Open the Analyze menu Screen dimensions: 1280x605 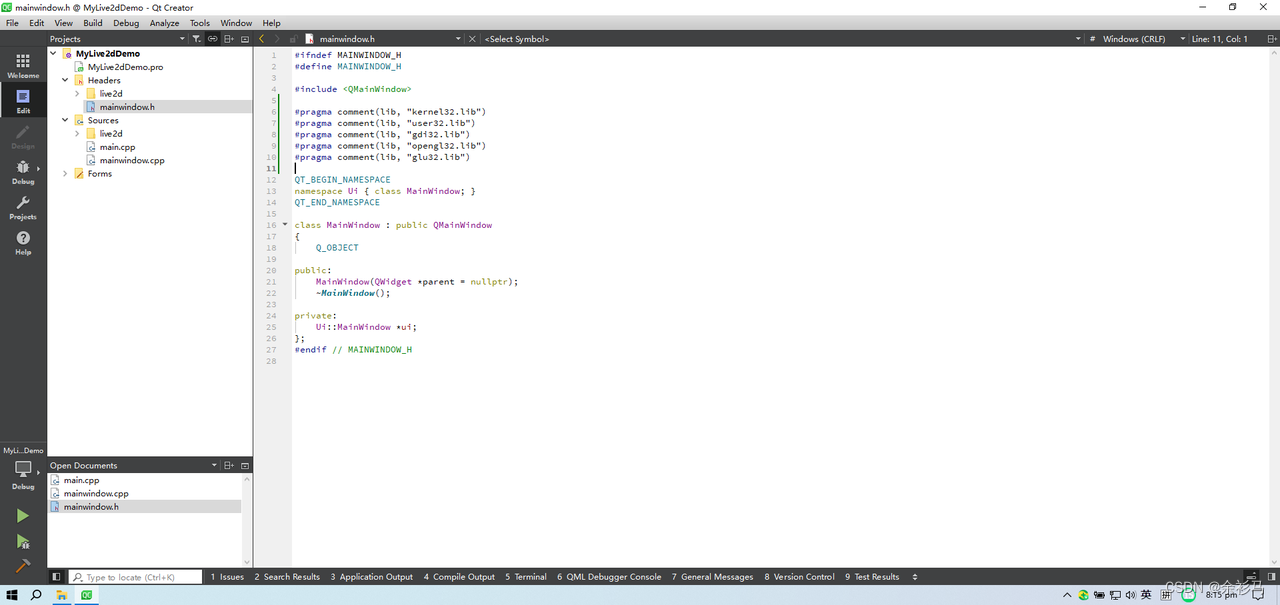[164, 23]
